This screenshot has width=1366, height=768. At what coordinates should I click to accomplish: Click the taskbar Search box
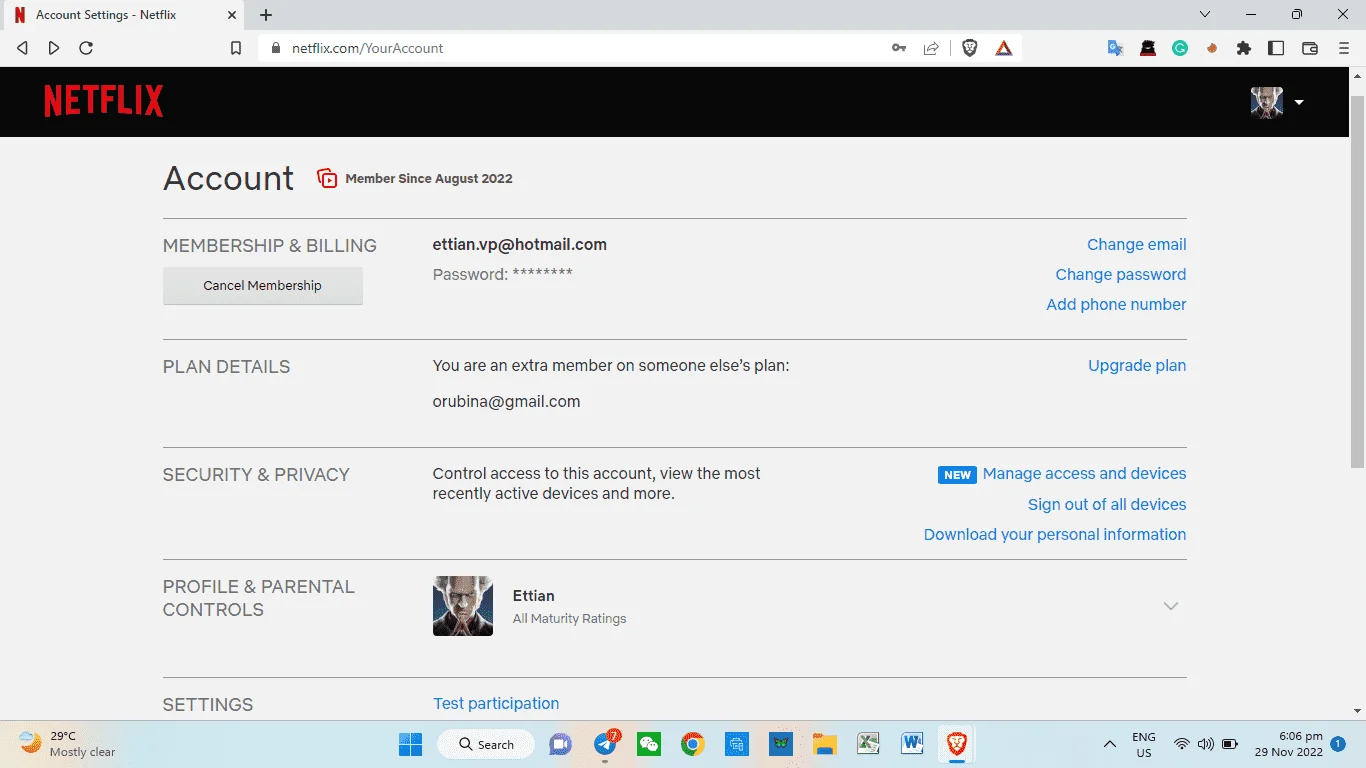tap(486, 744)
